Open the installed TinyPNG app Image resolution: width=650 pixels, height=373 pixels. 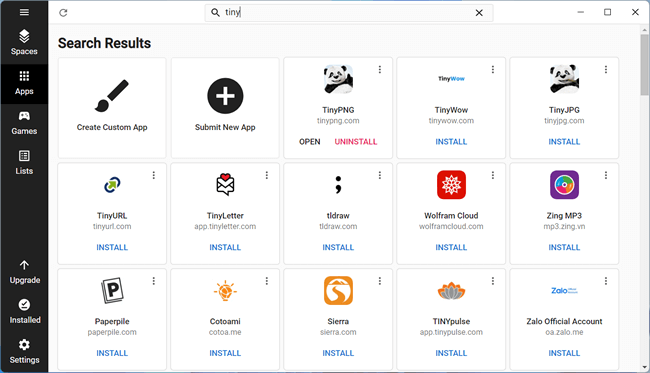pos(310,142)
